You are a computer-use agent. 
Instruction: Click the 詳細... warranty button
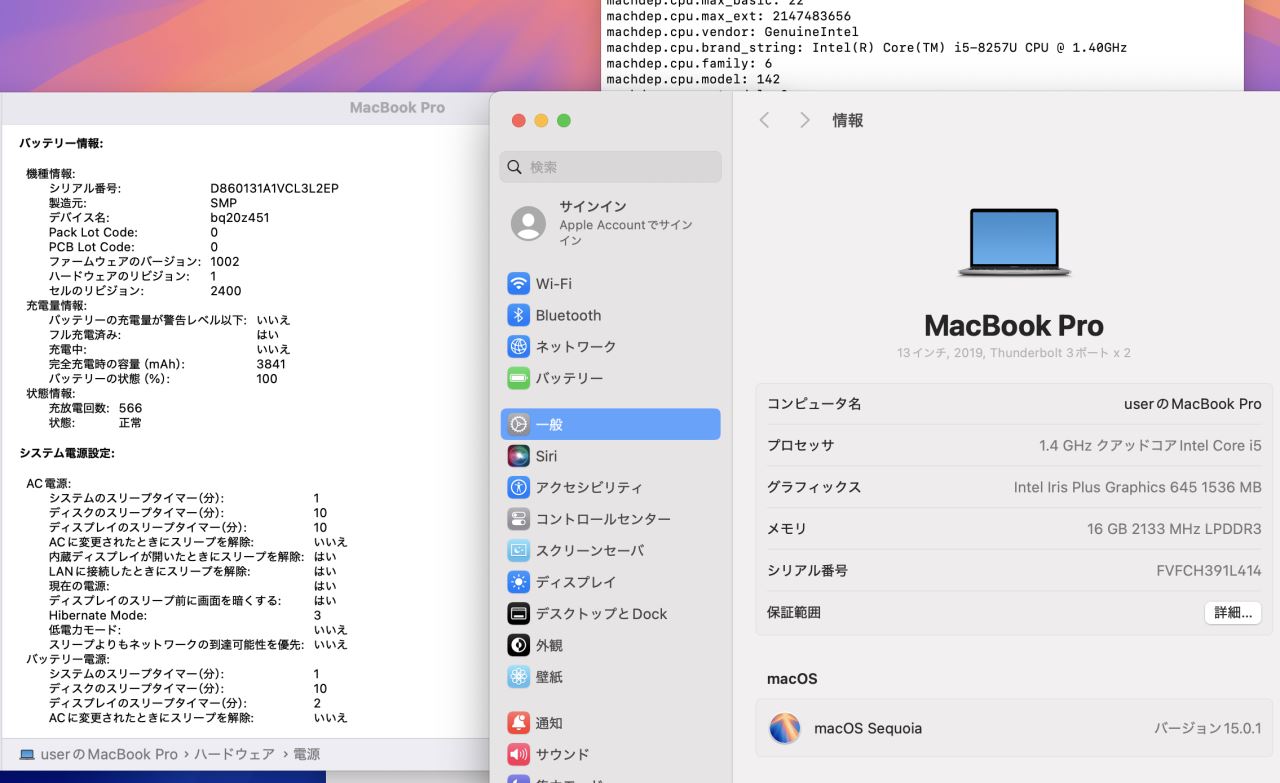click(x=1232, y=613)
